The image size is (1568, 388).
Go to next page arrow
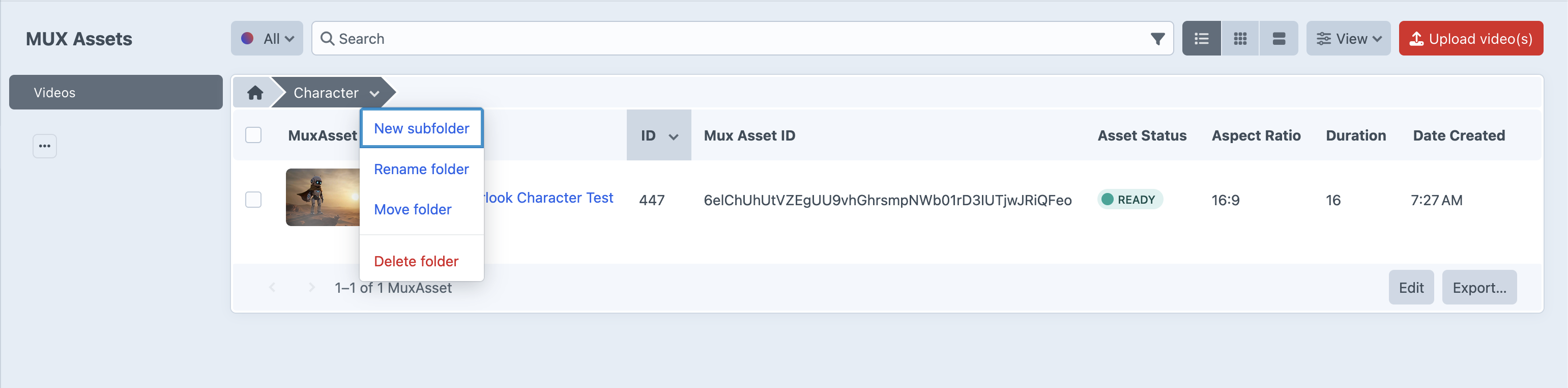coord(312,288)
